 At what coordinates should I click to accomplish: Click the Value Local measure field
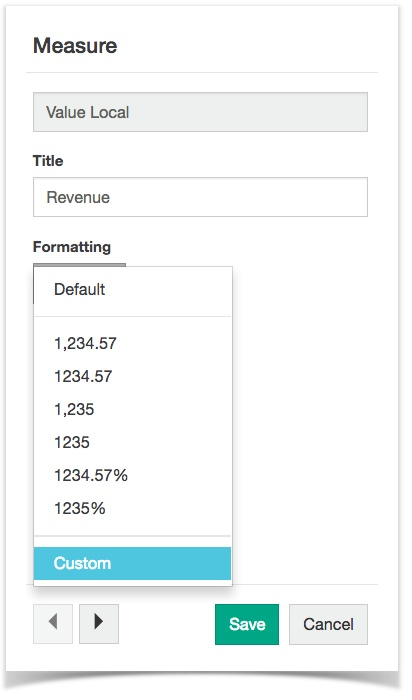pos(200,112)
